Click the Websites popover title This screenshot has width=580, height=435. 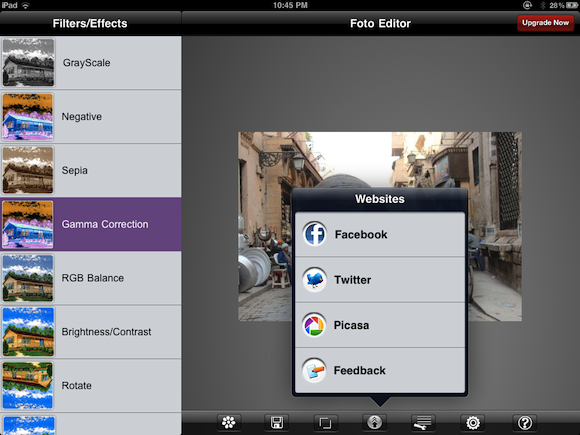coord(380,199)
